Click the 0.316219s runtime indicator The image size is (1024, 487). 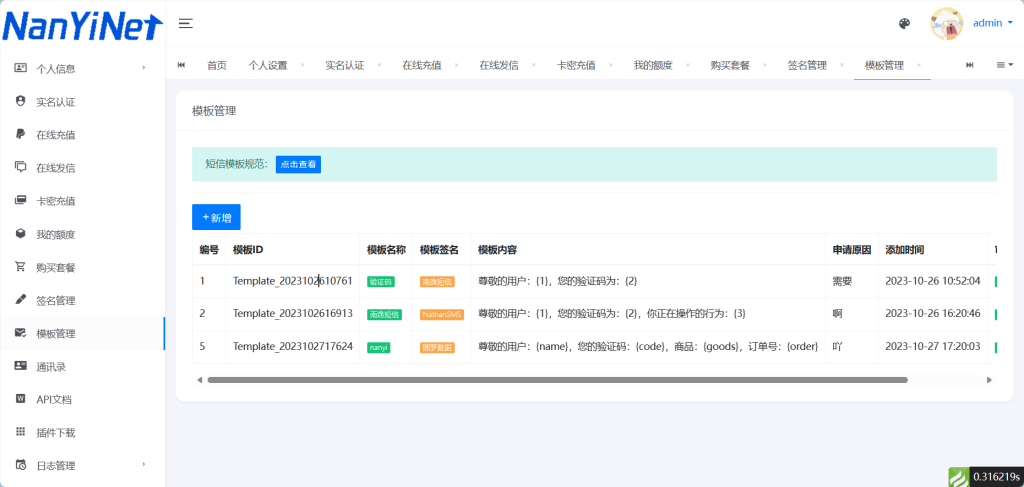click(x=996, y=477)
